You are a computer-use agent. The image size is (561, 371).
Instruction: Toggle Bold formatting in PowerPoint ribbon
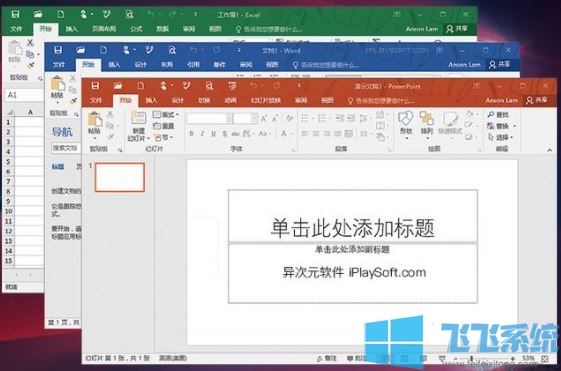tap(192, 134)
